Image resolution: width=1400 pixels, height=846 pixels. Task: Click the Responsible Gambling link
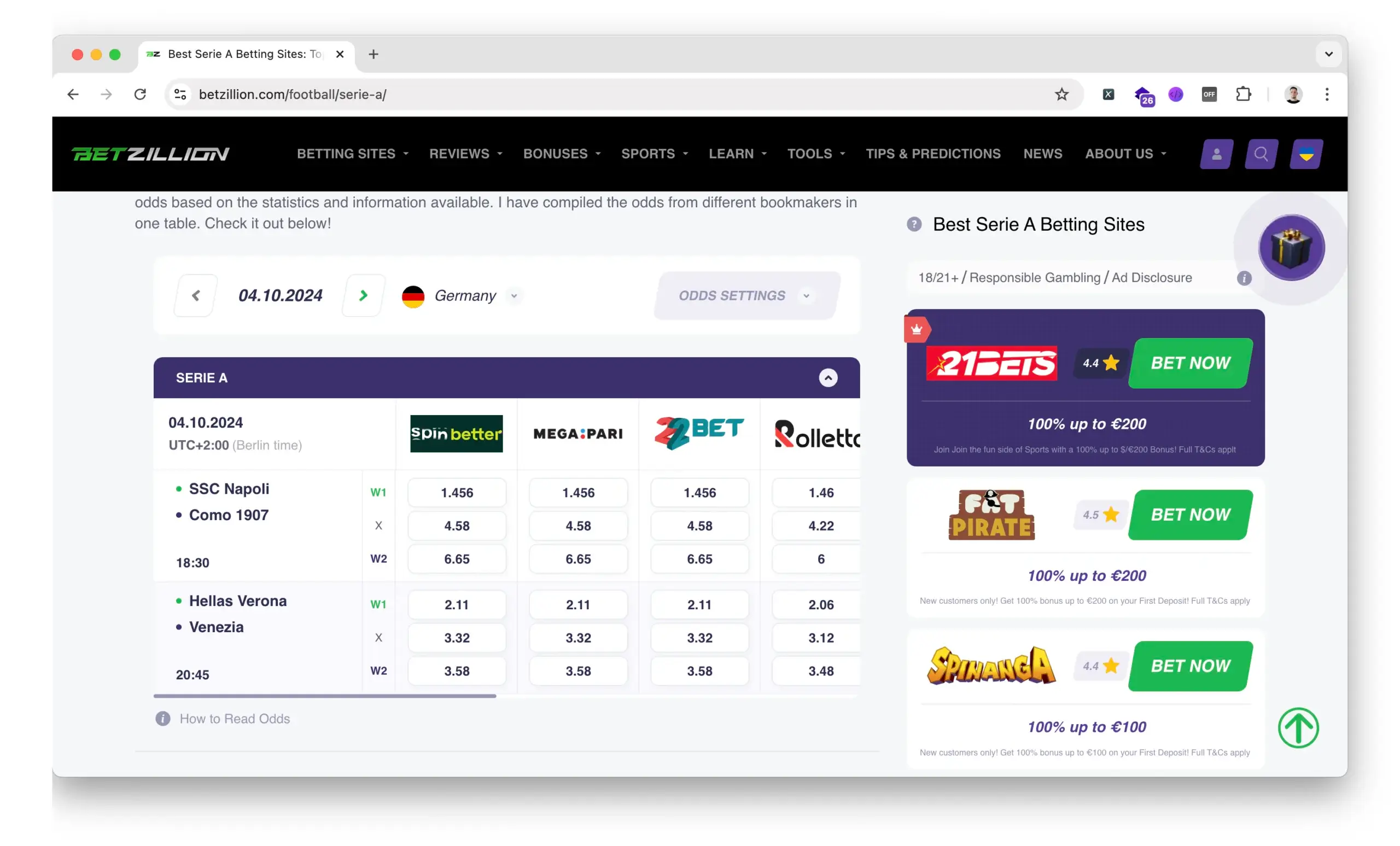(x=1035, y=277)
